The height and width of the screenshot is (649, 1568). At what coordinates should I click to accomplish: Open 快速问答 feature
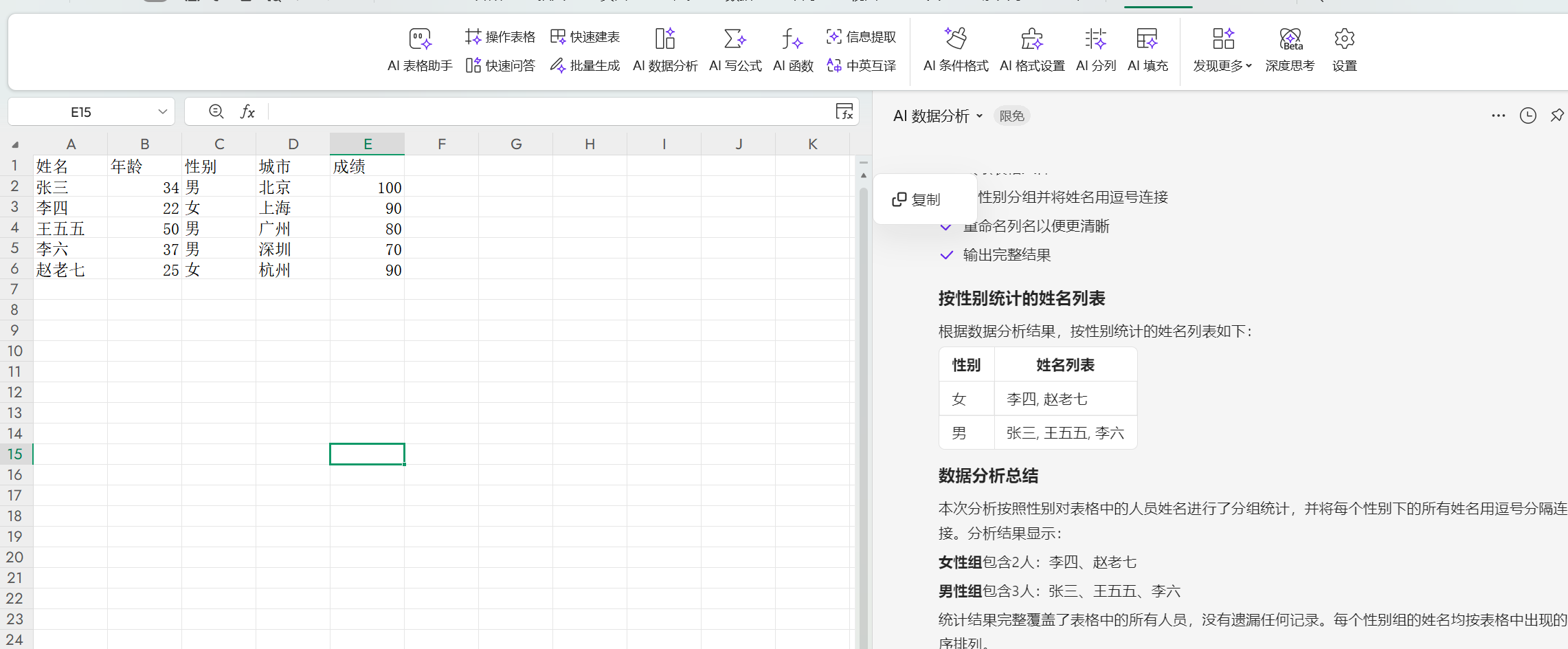(500, 65)
